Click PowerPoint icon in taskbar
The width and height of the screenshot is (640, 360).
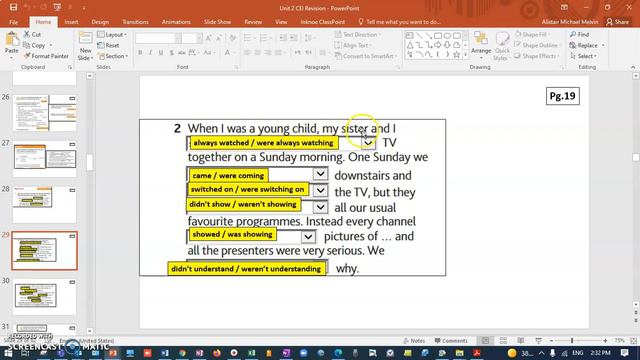[x=113, y=353]
